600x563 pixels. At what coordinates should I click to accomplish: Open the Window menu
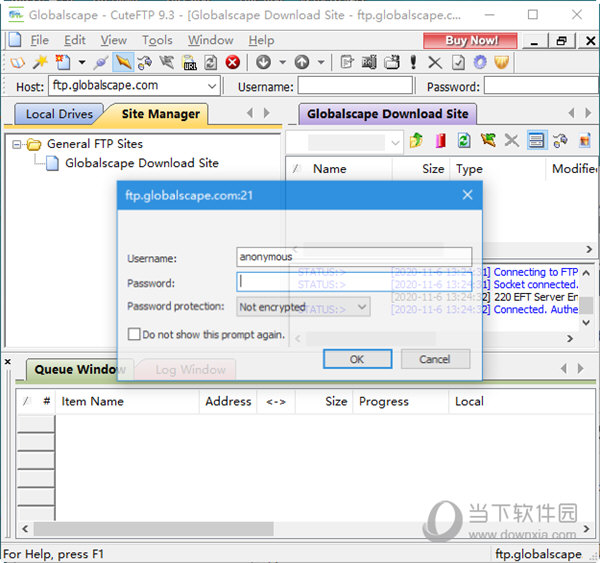[210, 40]
